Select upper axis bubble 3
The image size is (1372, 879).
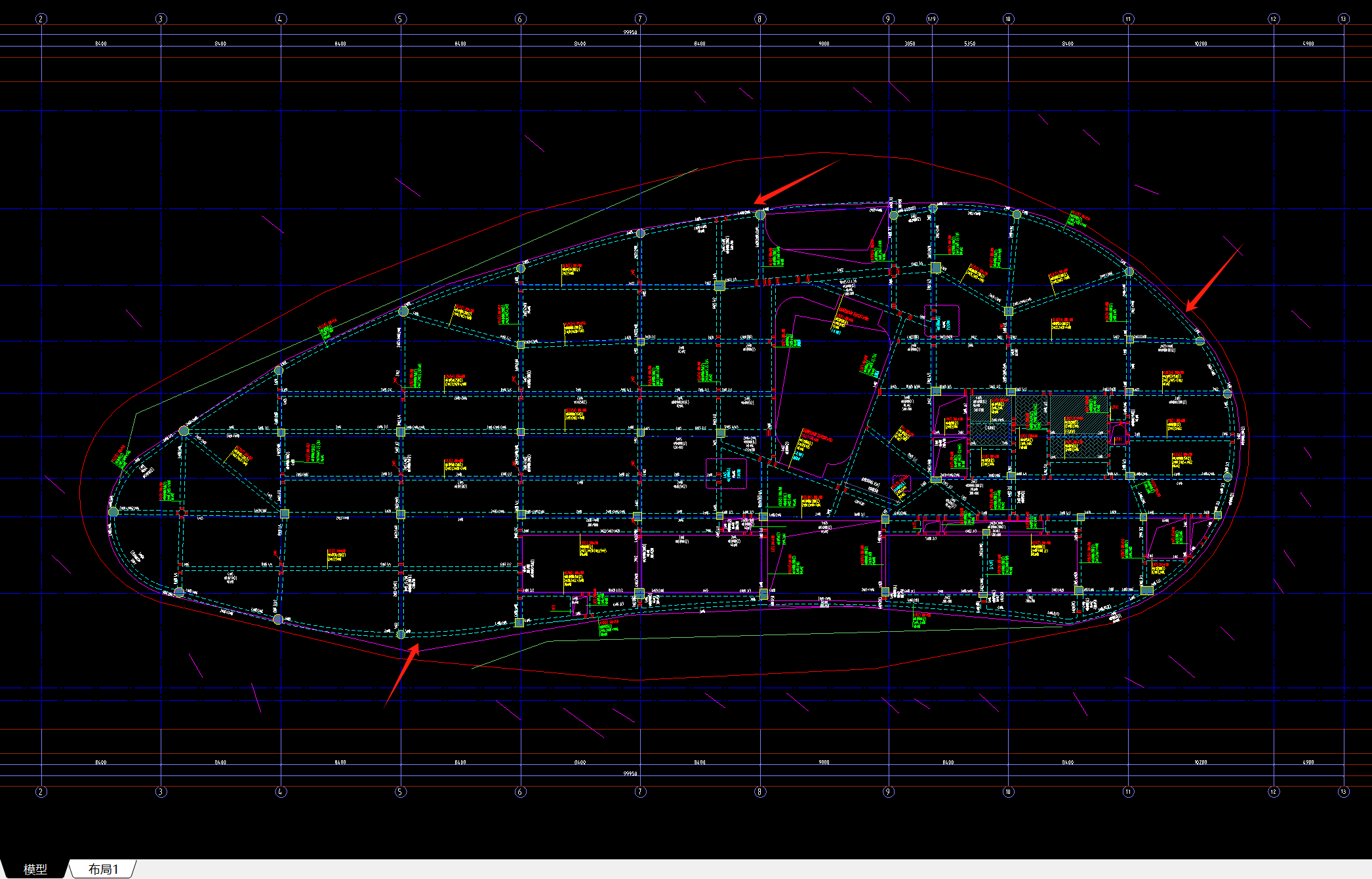point(161,19)
